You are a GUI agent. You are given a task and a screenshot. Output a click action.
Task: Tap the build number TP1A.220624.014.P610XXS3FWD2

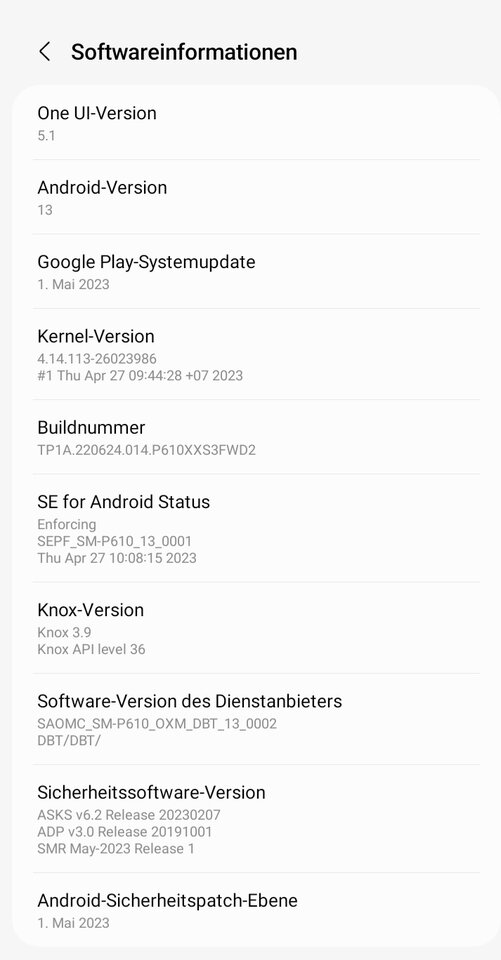[146, 450]
